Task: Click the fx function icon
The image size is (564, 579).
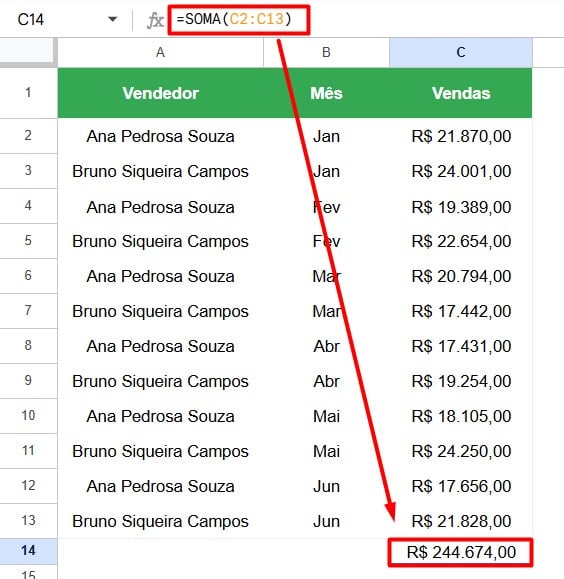Action: pyautogui.click(x=155, y=20)
